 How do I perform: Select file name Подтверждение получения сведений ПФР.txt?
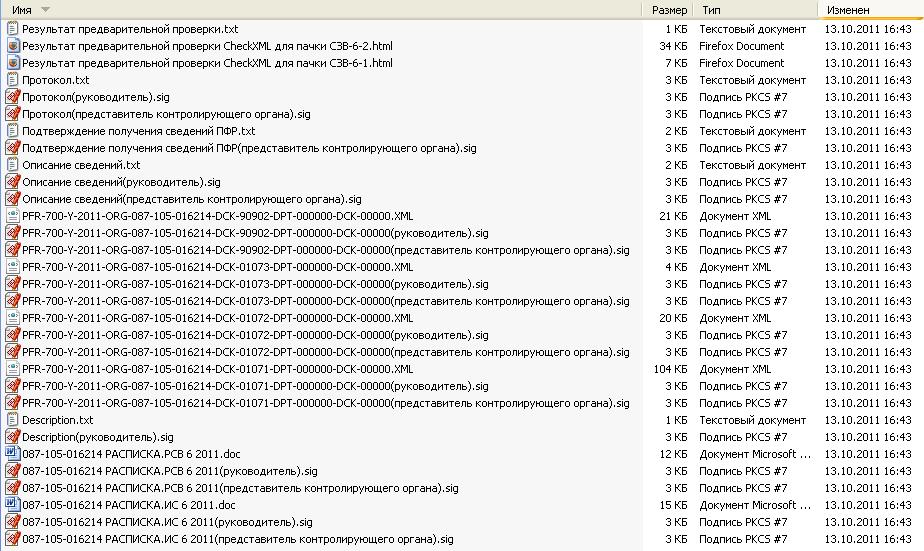138,131
